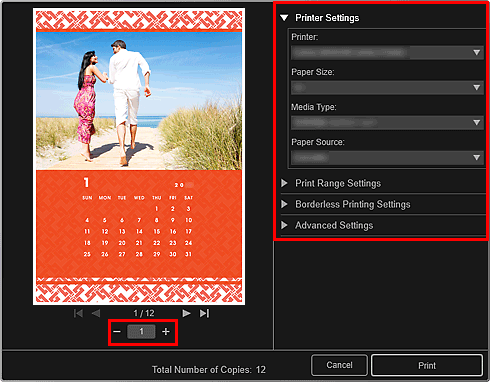Open the Paper Size dropdown
This screenshot has width=490, height=382.
tap(387, 88)
